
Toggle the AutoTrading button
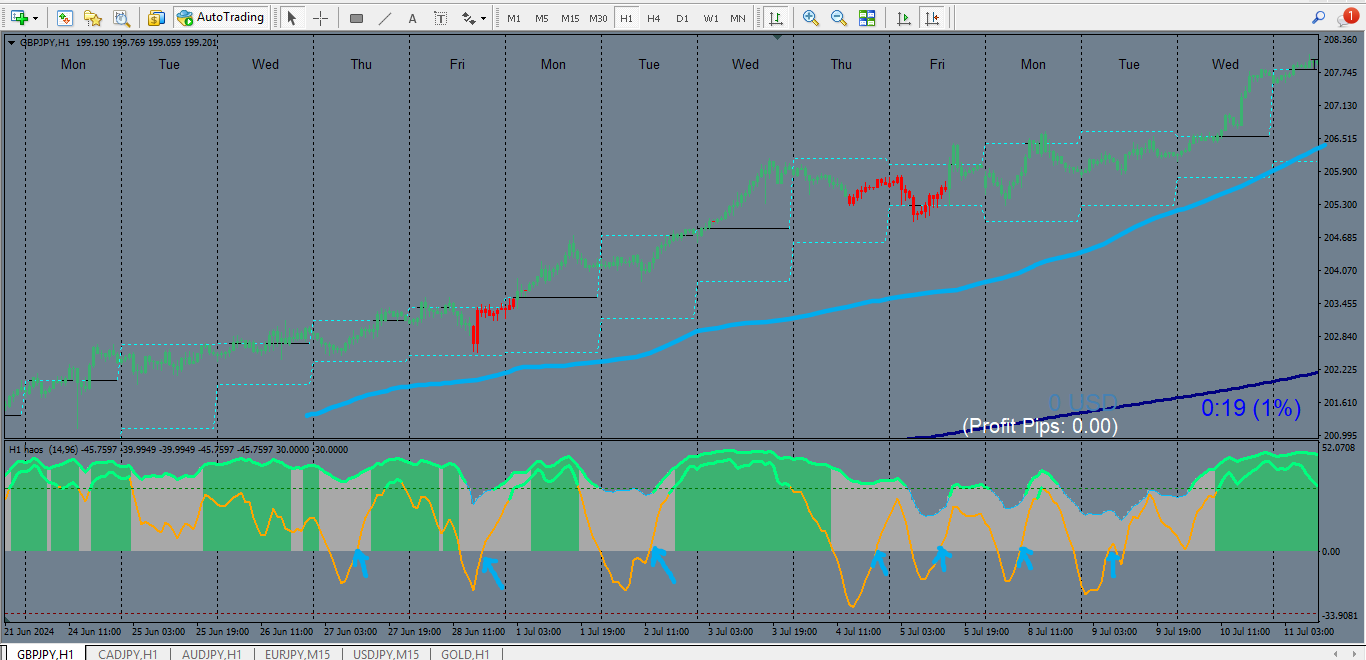221,18
